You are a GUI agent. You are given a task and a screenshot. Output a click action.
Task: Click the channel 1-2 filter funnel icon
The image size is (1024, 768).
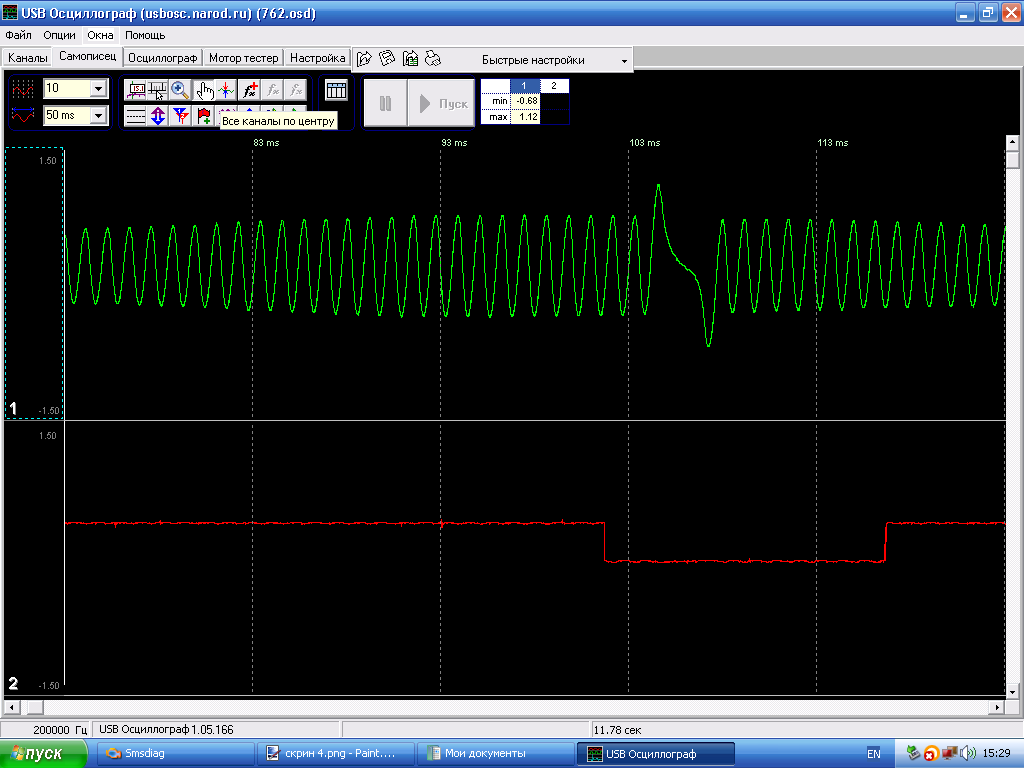[x=181, y=116]
